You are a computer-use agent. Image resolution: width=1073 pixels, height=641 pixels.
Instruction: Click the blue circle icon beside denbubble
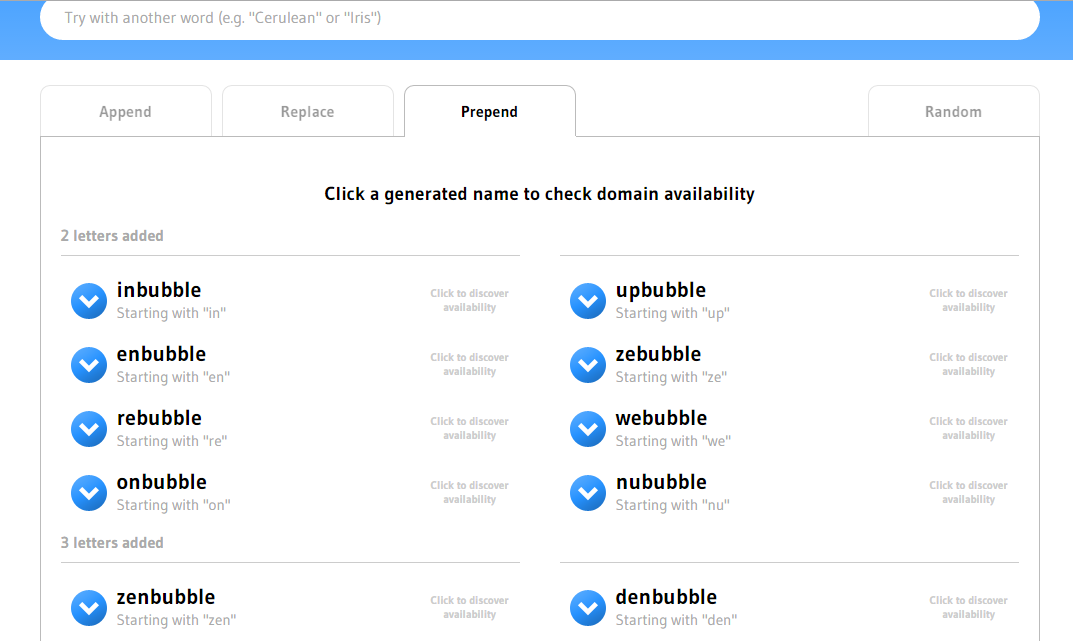click(588, 607)
